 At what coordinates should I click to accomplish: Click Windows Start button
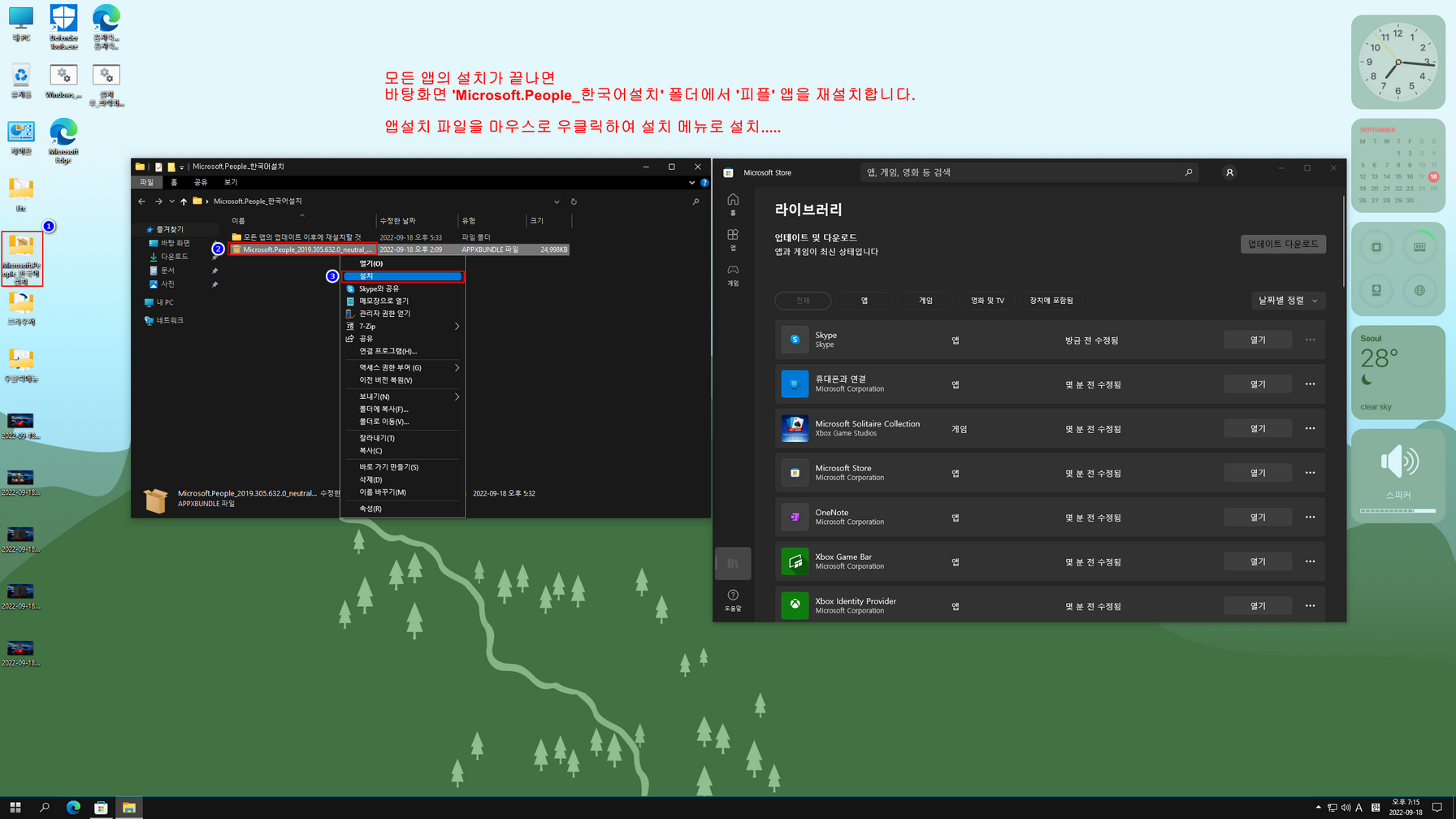pyautogui.click(x=15, y=808)
